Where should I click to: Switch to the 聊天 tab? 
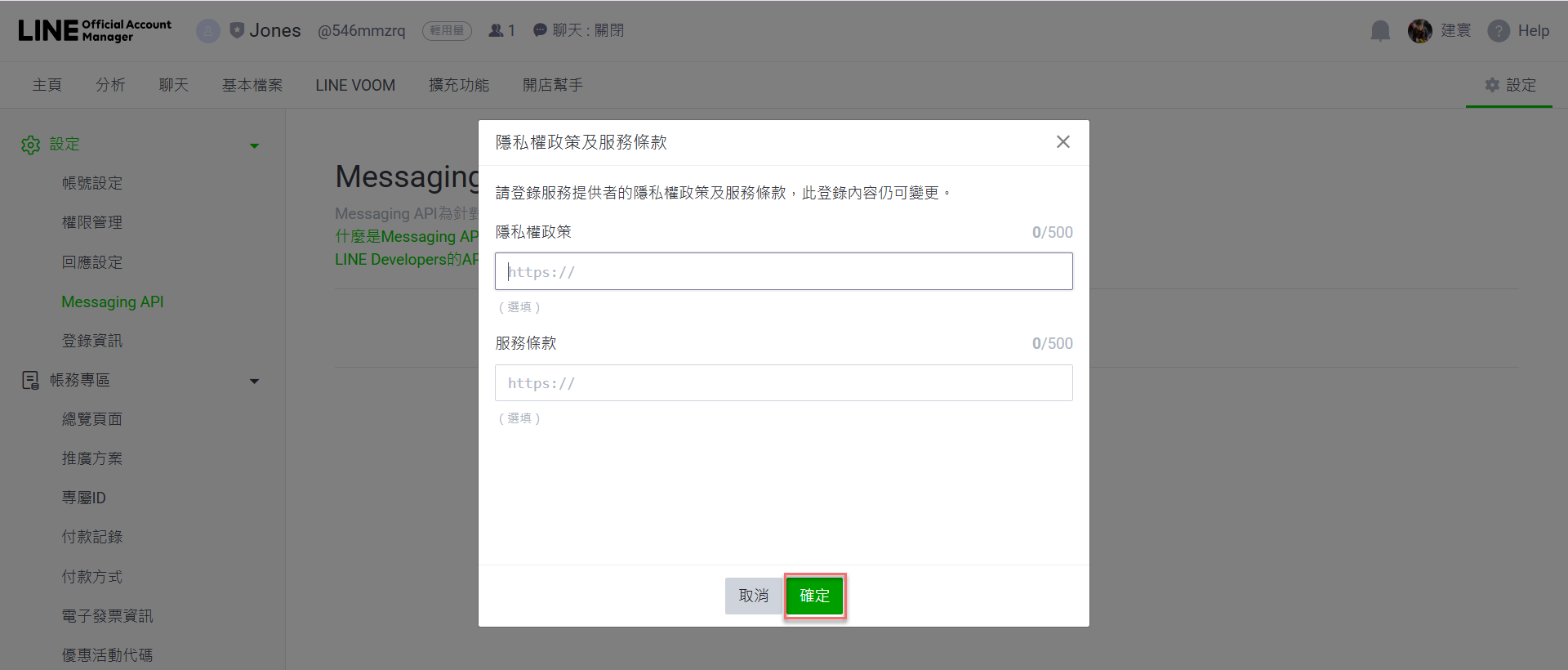click(x=174, y=85)
